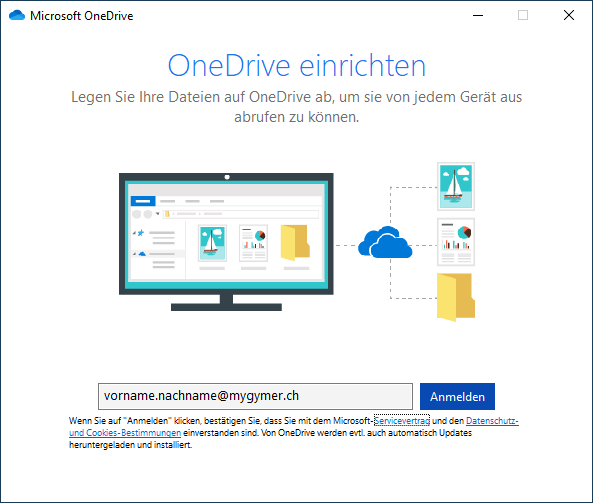Click the OneDrive cloud logo in title bar
The image size is (593, 503).
(17, 16)
